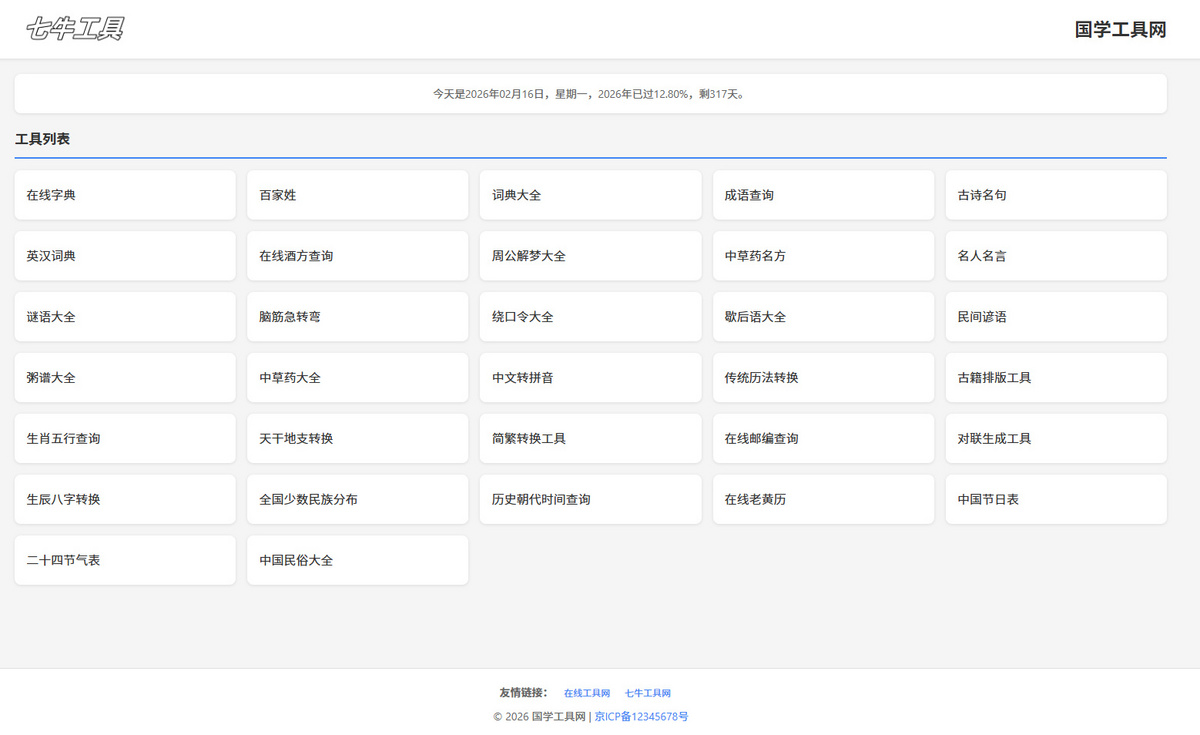The width and height of the screenshot is (1200, 735).
Task: Open 天干地支转换 card
Action: point(357,439)
